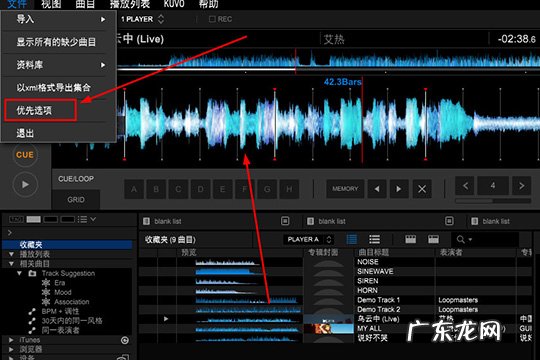The image size is (540, 360).
Task: Open search options magnifier icon
Action: click(x=464, y=239)
